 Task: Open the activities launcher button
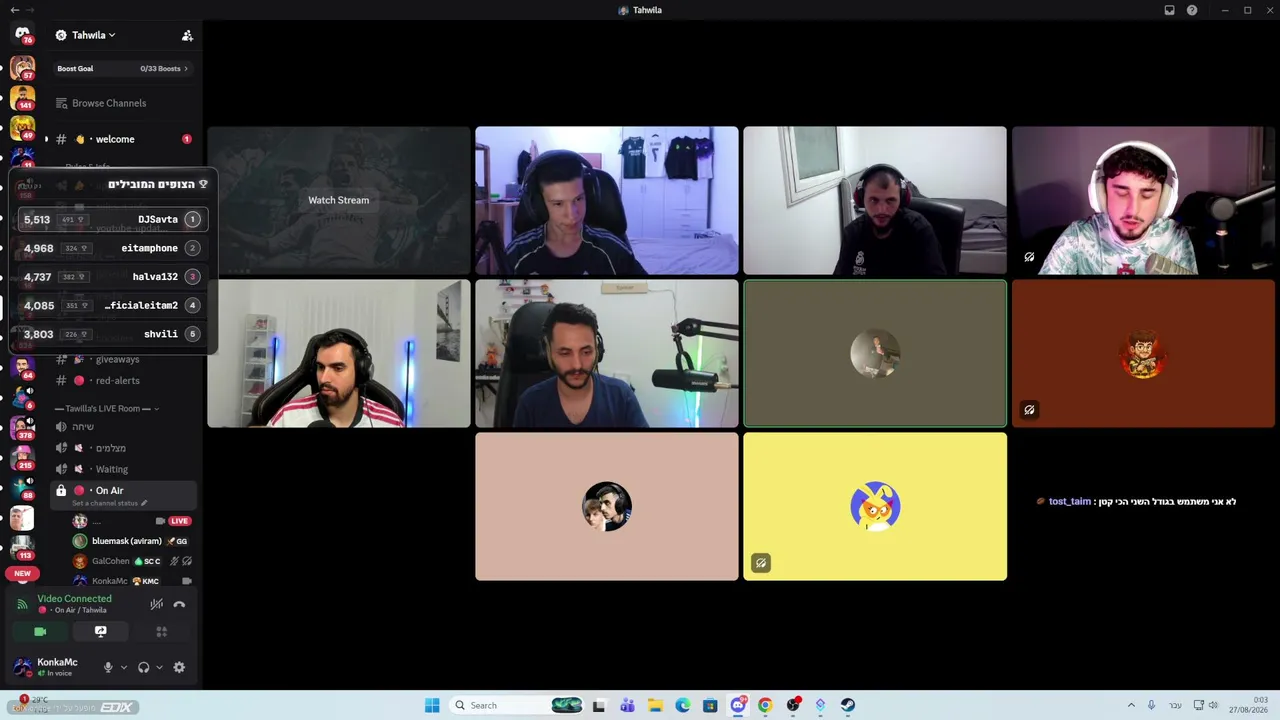[x=161, y=632]
